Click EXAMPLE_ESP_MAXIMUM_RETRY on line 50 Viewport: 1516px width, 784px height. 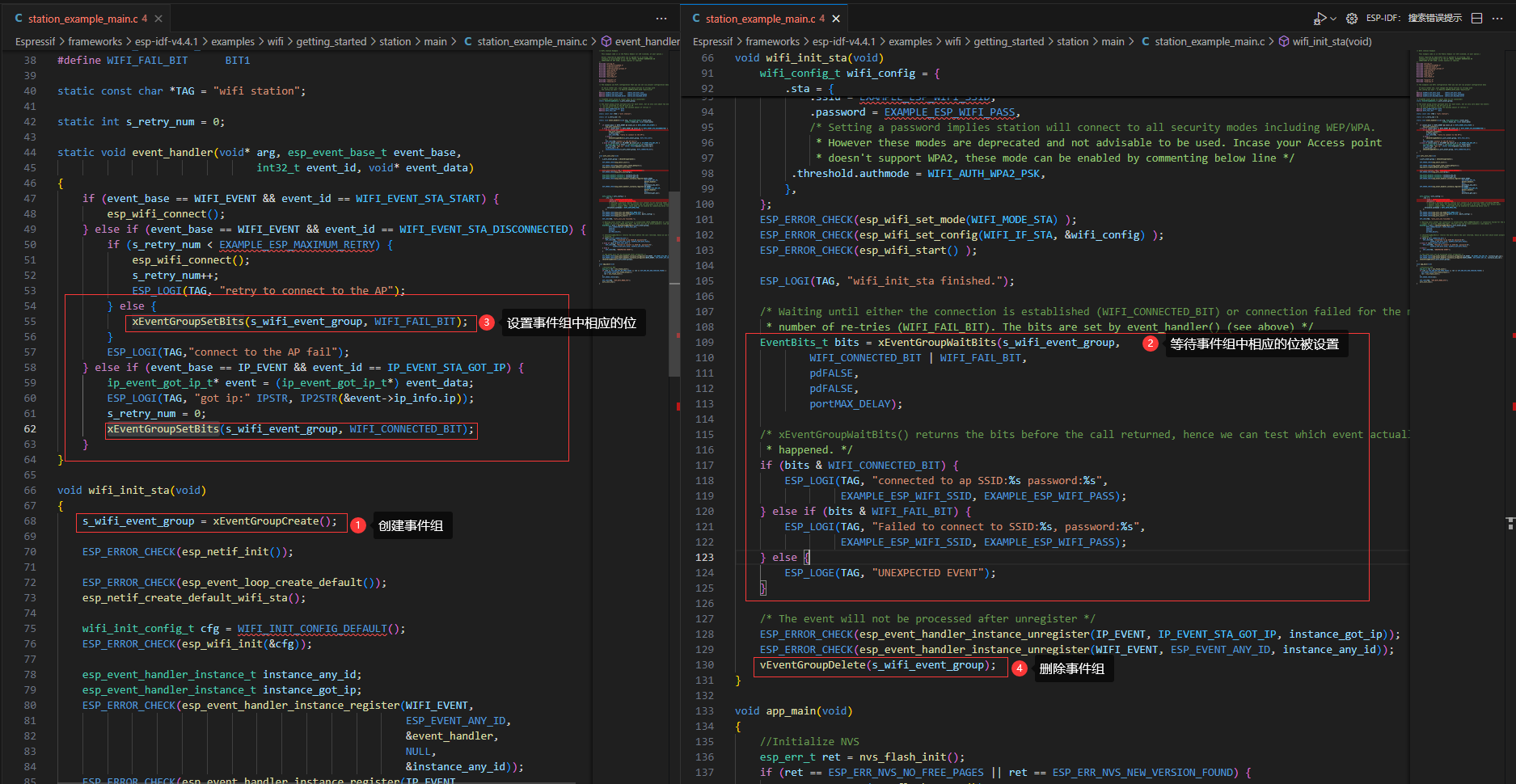click(x=297, y=245)
